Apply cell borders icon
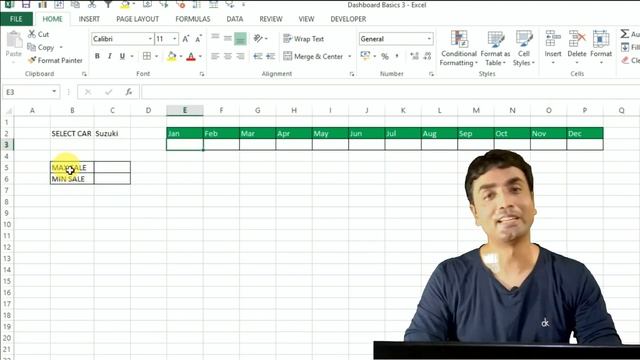The height and width of the screenshot is (360, 640). (x=147, y=56)
